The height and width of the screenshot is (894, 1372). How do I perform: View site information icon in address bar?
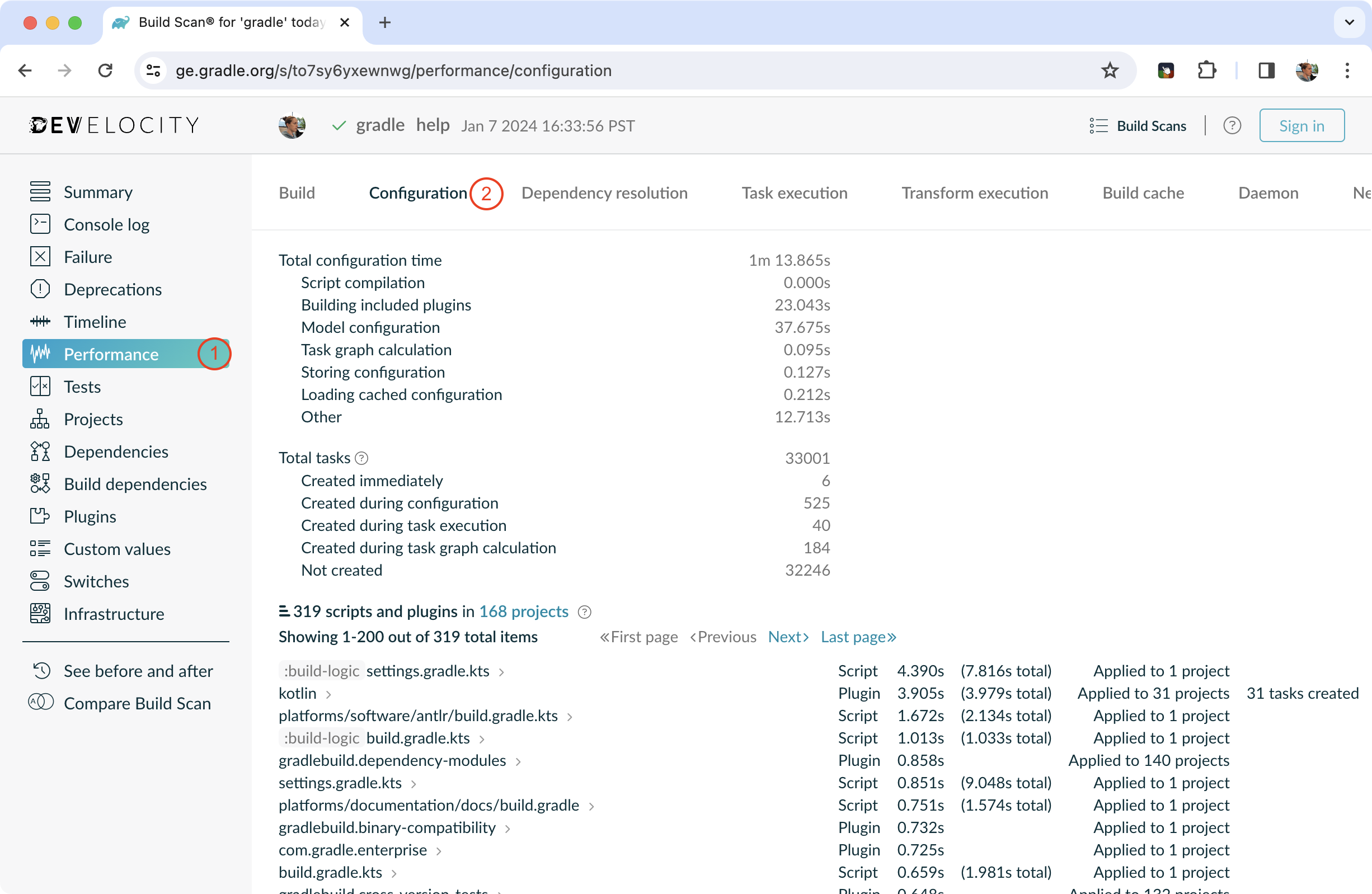tap(153, 70)
